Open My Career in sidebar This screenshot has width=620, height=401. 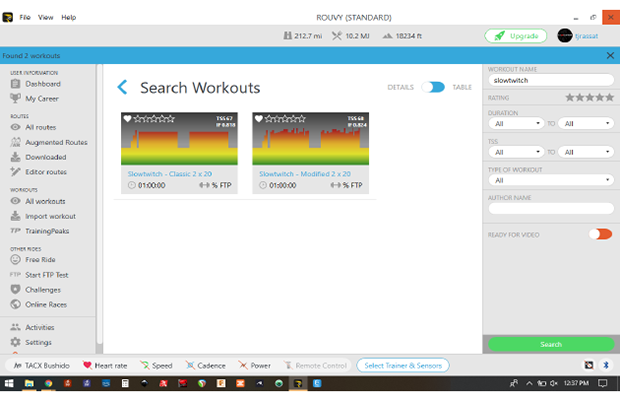[43, 99]
